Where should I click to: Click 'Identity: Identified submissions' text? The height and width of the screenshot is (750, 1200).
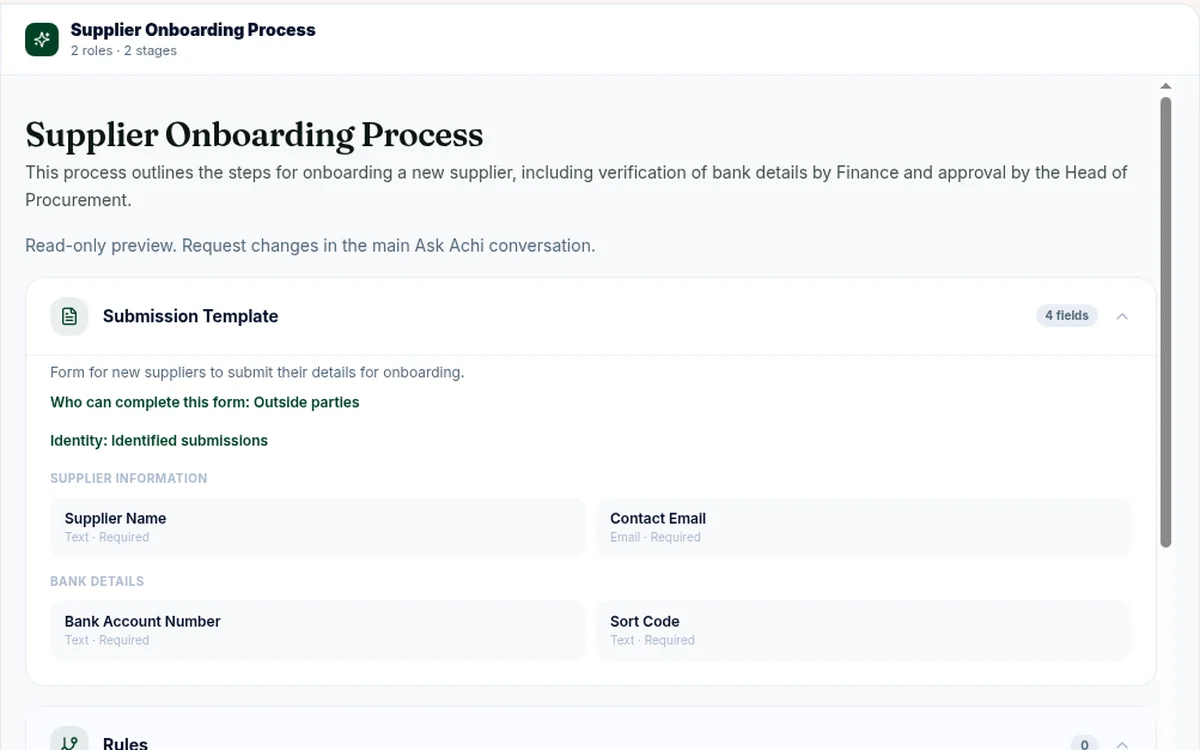159,440
